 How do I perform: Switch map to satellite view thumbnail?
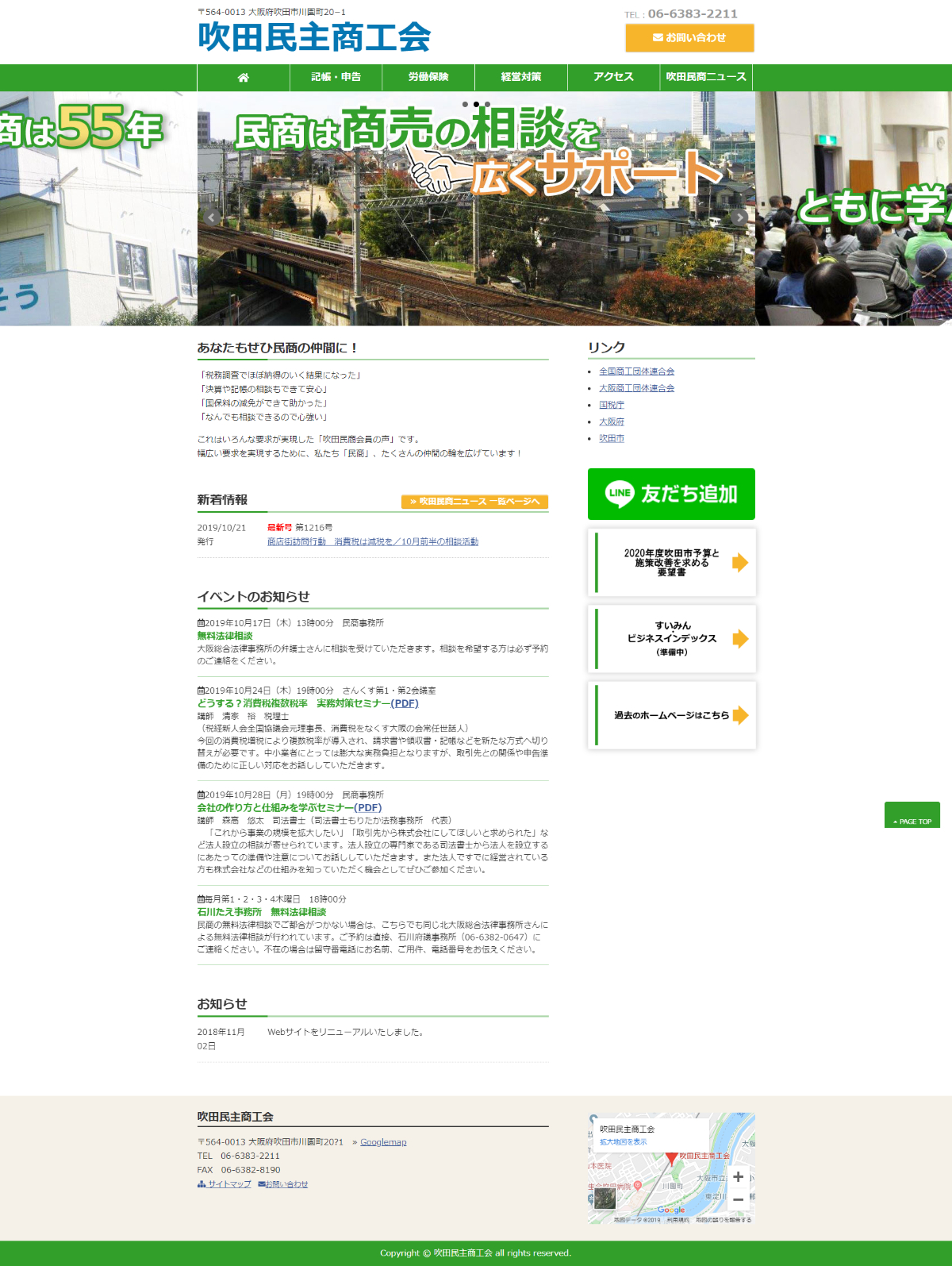[605, 1198]
